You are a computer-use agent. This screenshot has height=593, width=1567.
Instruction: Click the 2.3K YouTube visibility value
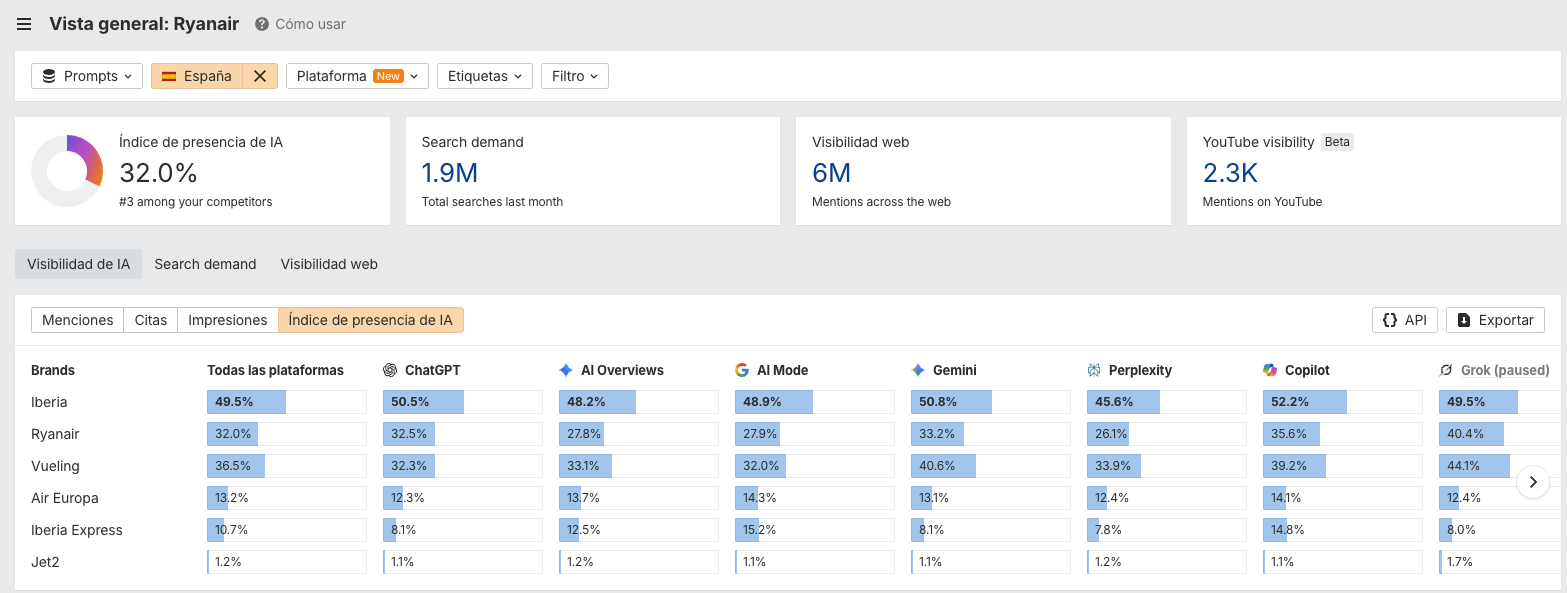point(1230,173)
